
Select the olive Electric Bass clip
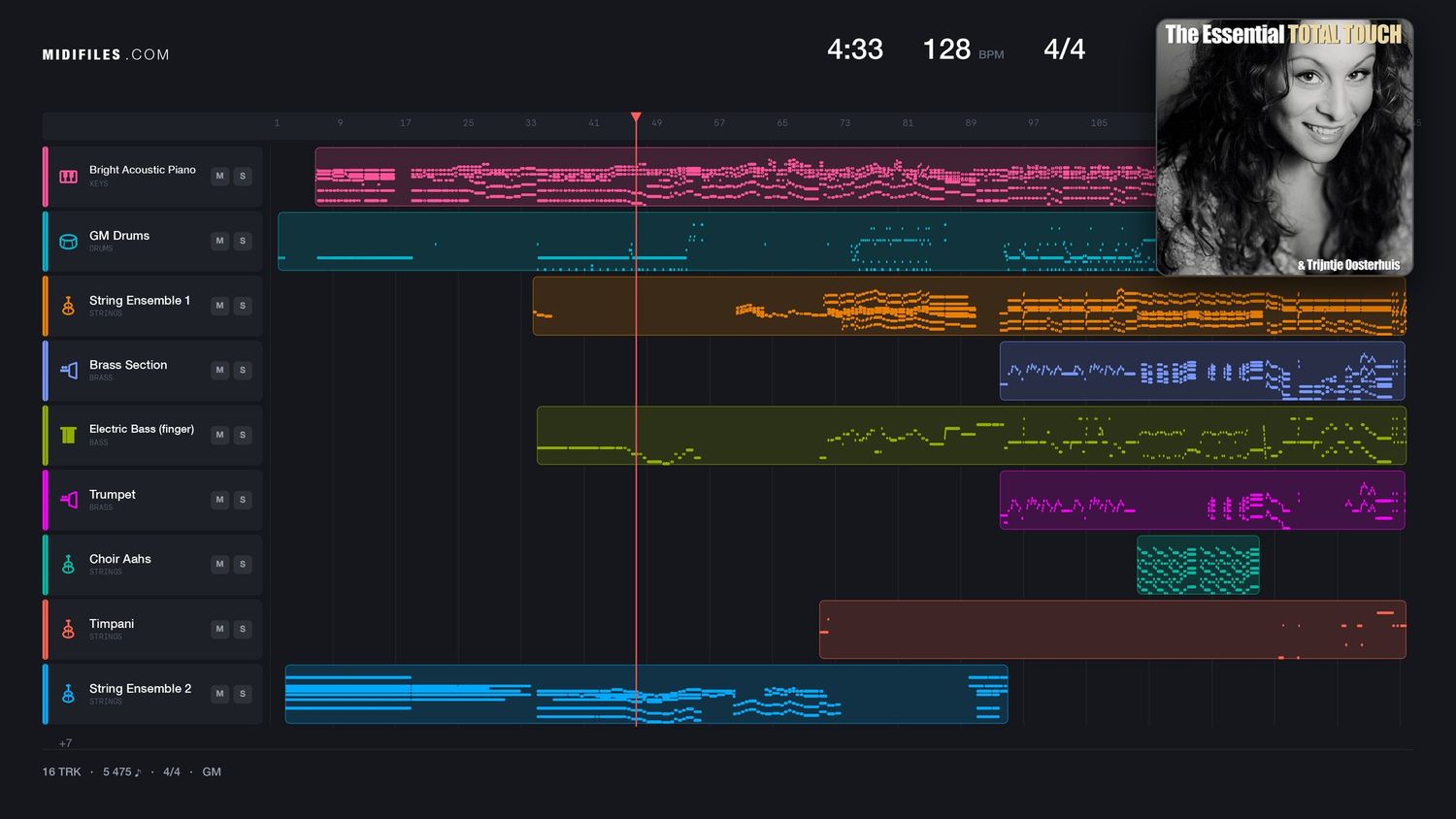point(972,436)
